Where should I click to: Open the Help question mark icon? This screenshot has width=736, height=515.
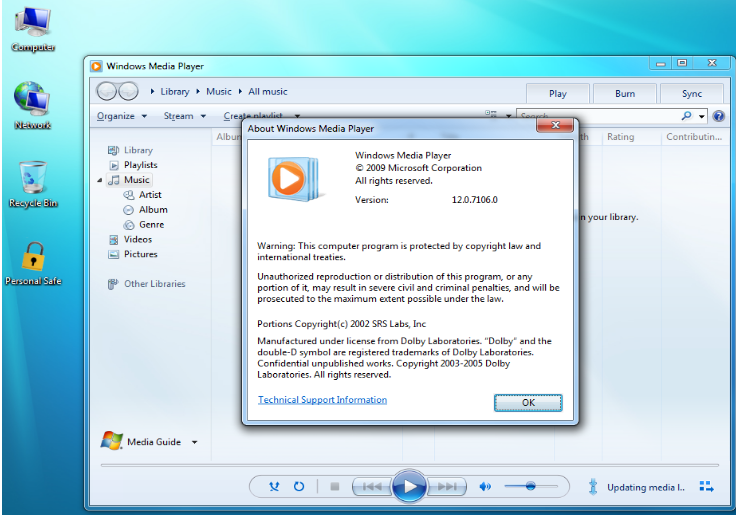(x=718, y=116)
